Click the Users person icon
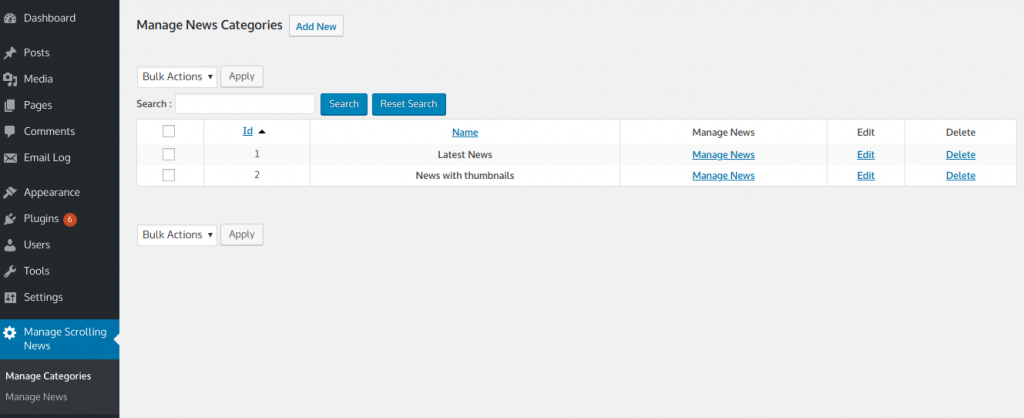Screen dimensions: 1024x418 click(x=10, y=245)
